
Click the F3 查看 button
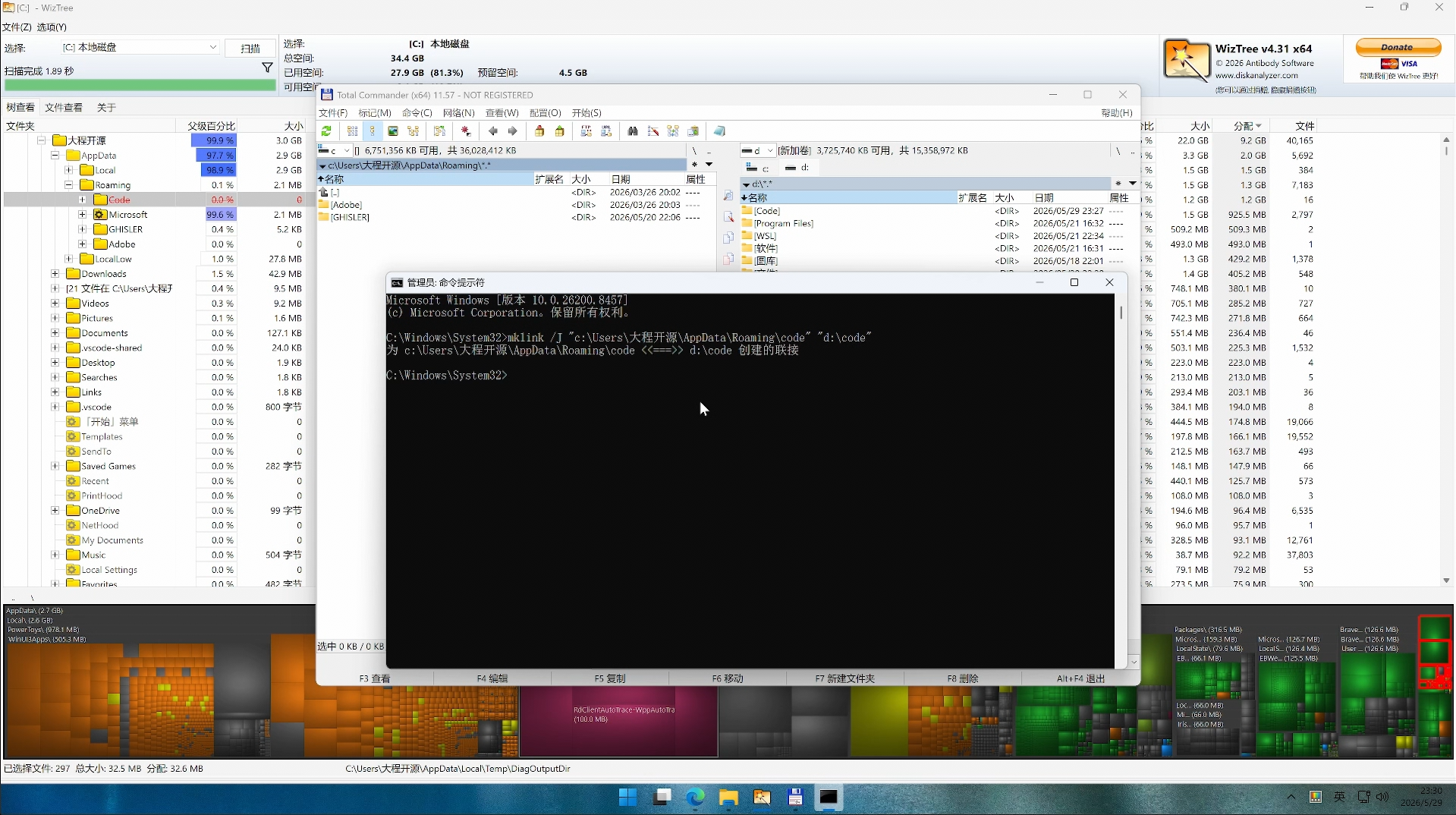tap(375, 678)
